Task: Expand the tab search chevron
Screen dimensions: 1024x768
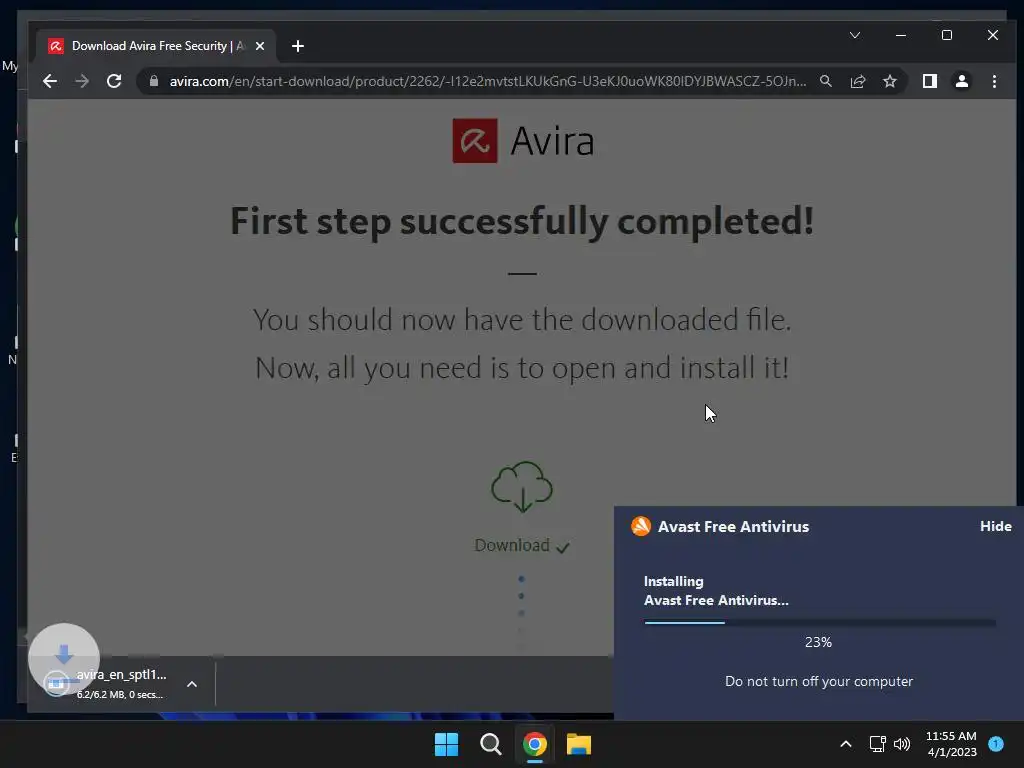Action: click(855, 35)
